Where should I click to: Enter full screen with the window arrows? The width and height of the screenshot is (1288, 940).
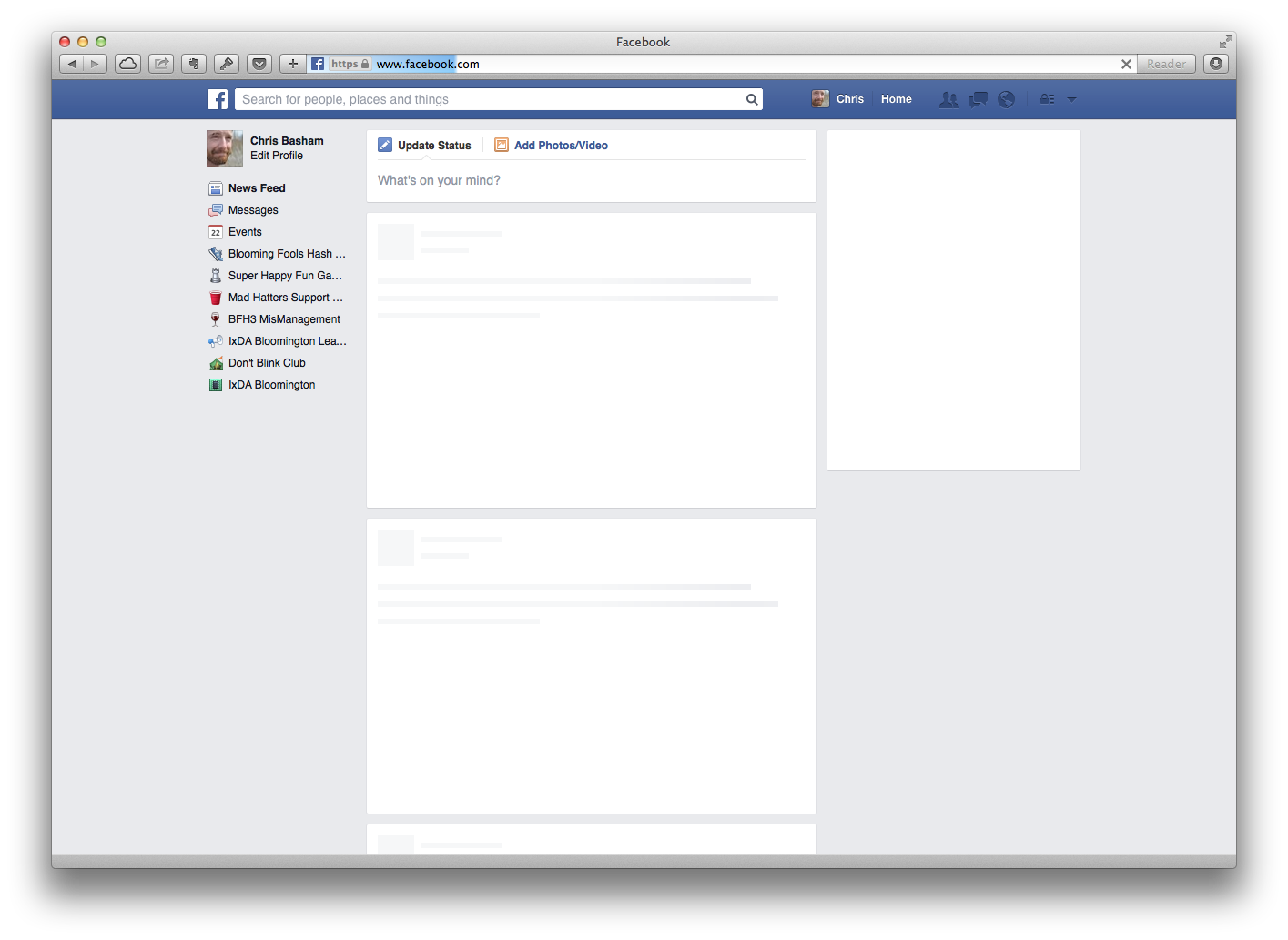[x=1225, y=42]
